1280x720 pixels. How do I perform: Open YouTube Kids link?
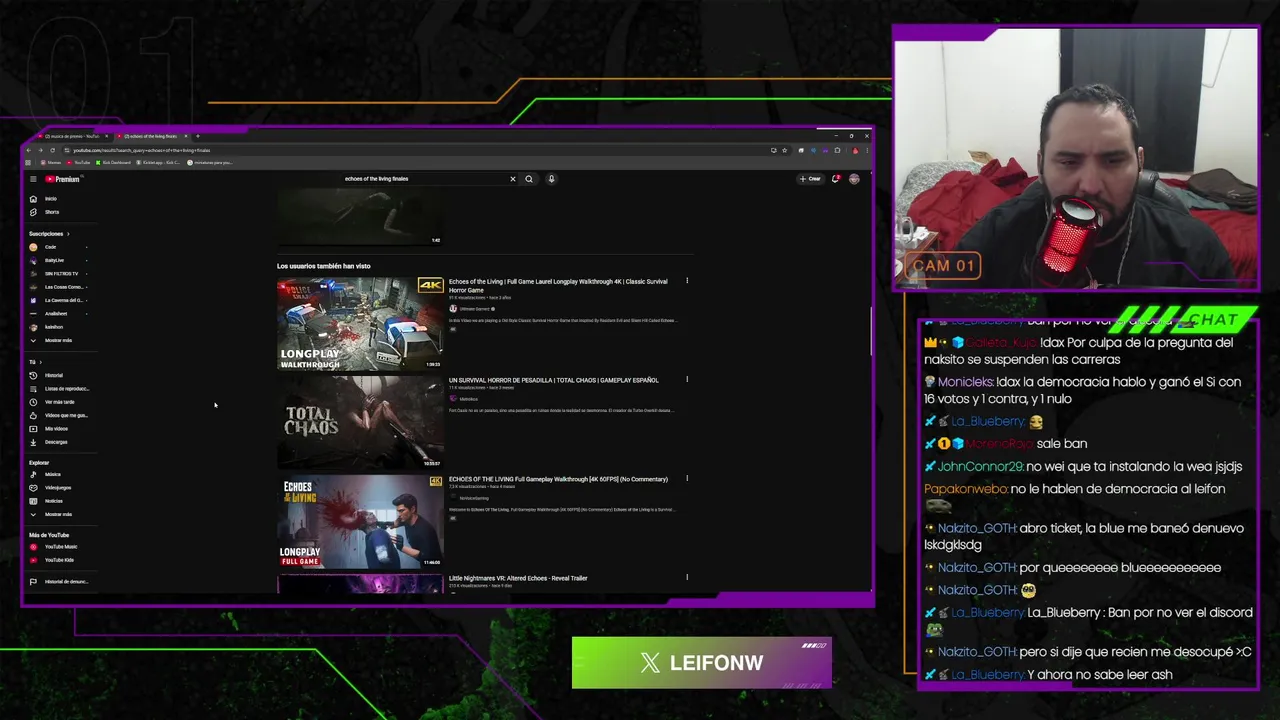(x=59, y=560)
